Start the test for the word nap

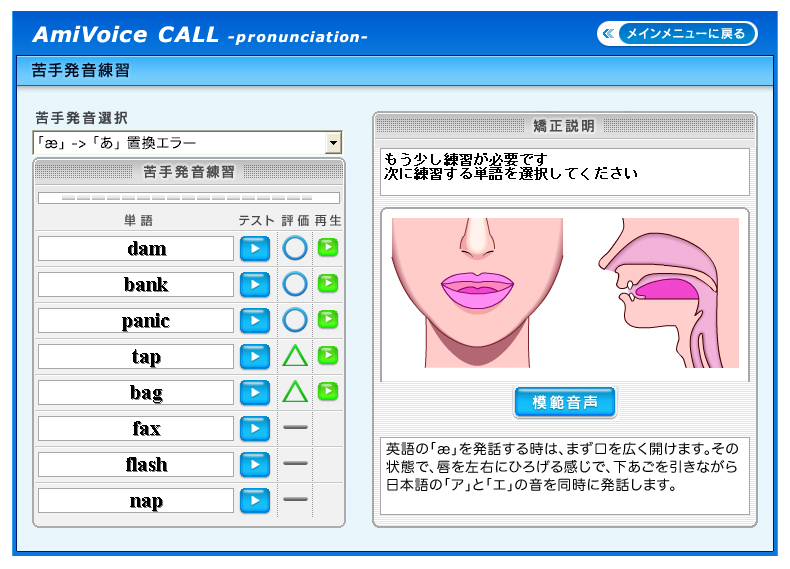(x=255, y=500)
